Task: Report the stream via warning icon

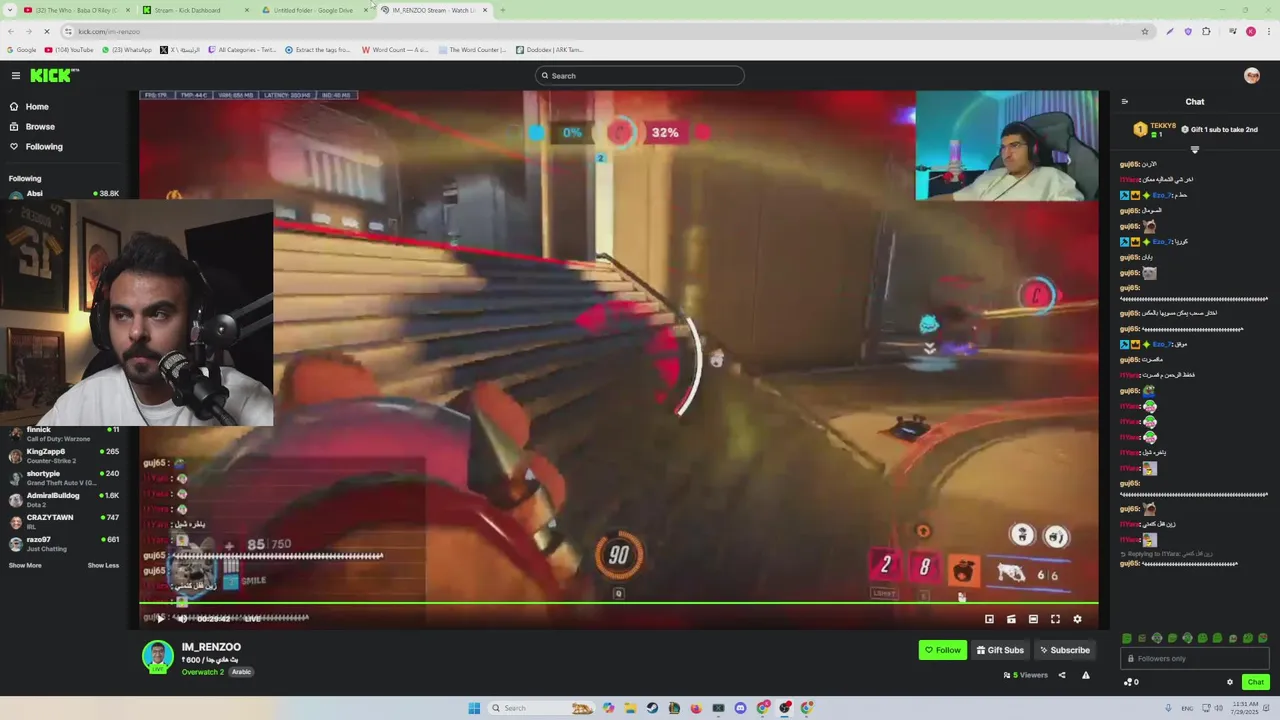Action: (x=1086, y=675)
